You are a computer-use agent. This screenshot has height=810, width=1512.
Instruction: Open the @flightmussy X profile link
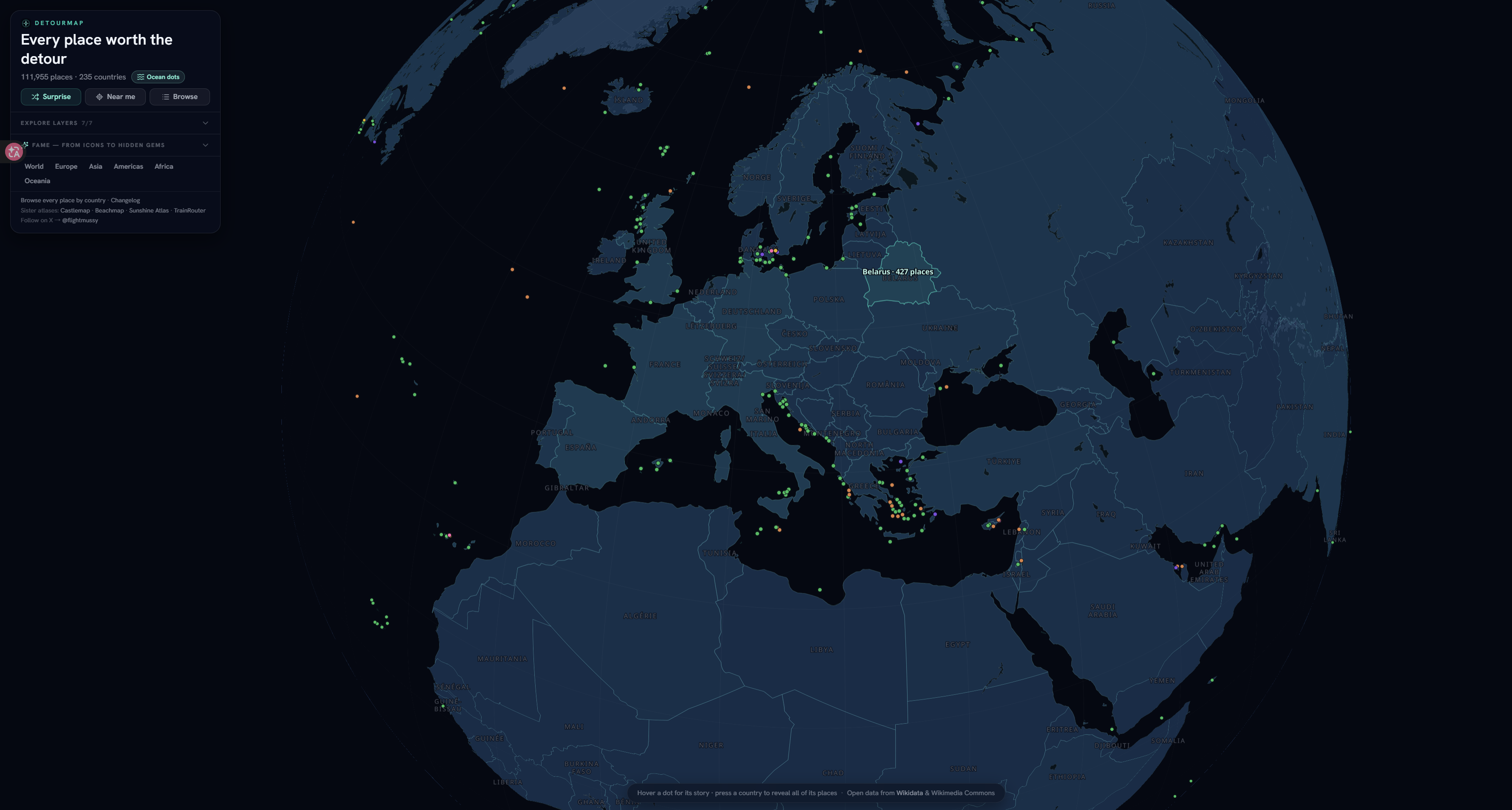click(x=80, y=221)
